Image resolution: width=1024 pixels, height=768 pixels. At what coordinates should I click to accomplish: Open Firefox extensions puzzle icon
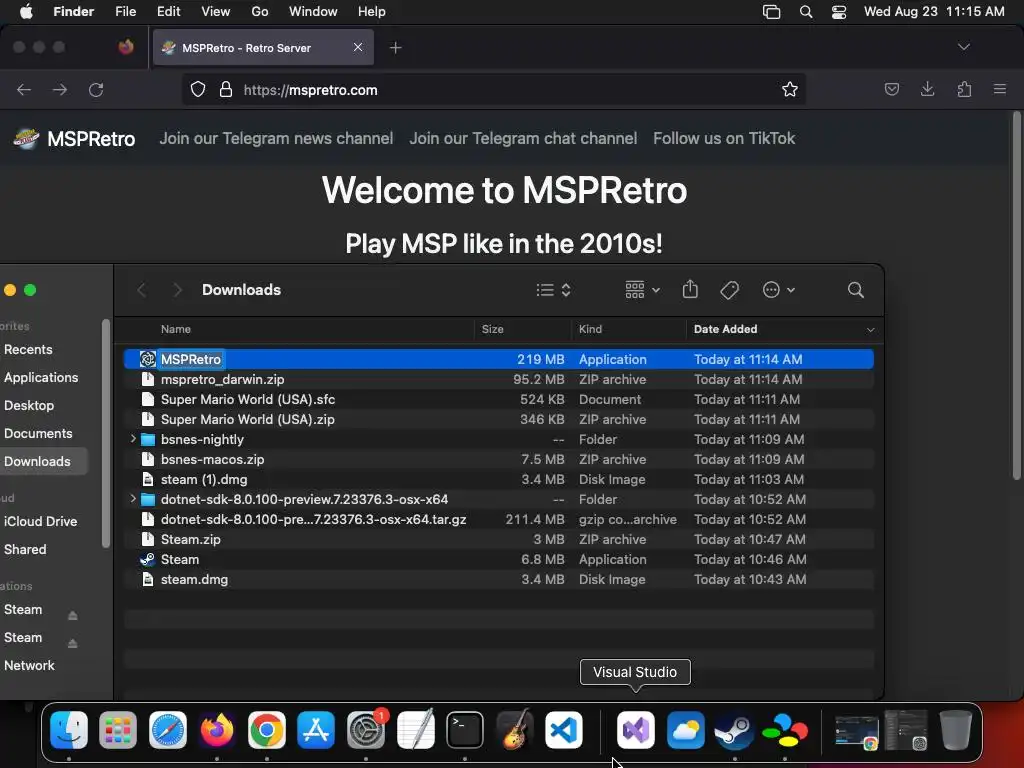[x=964, y=89]
